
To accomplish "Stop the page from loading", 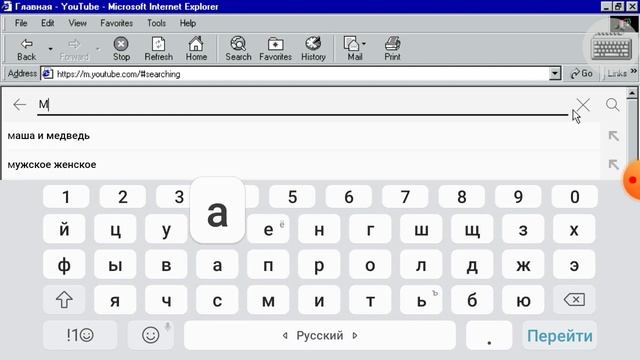I will 121,49.
